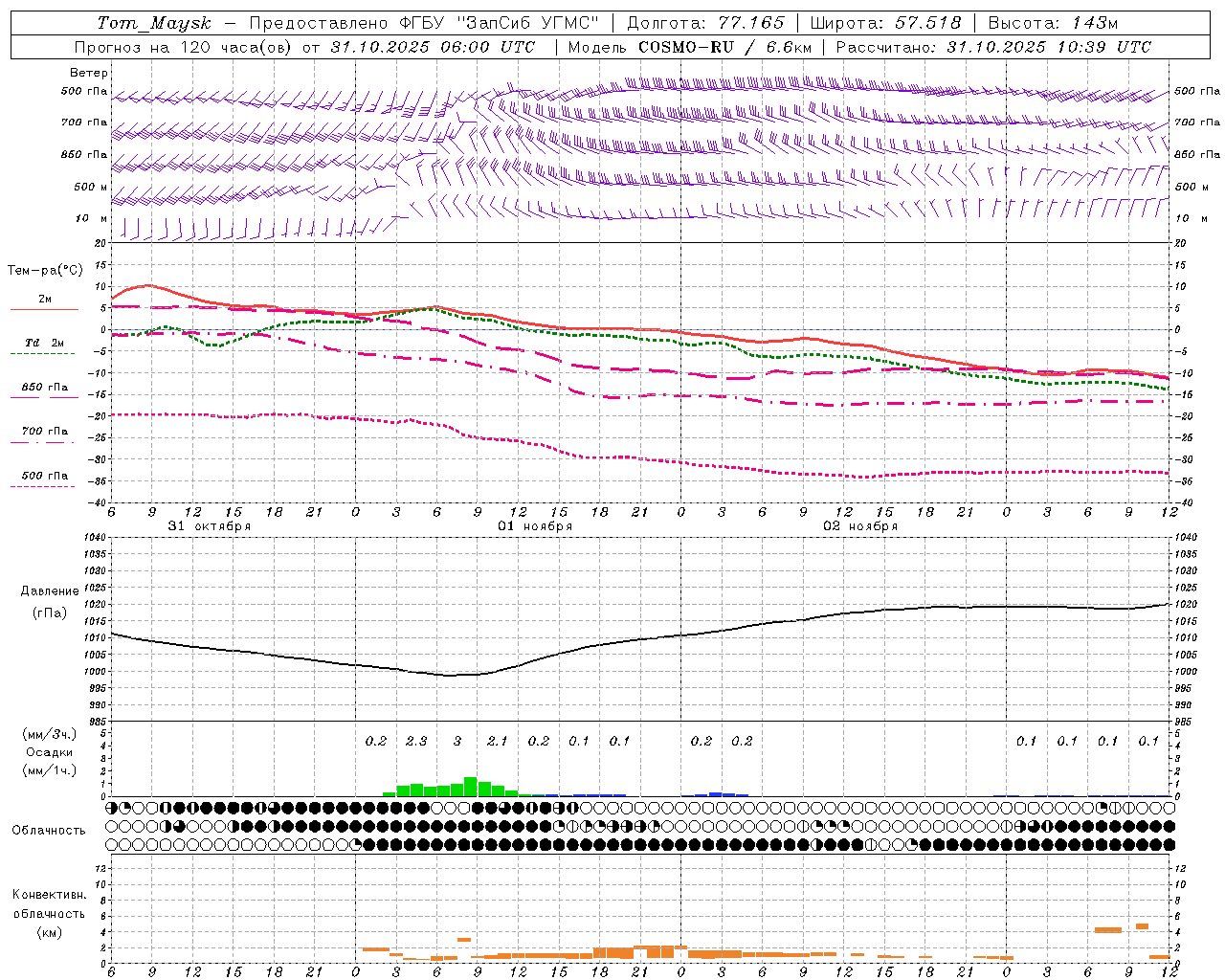Select the Облачность cloud cover label
Image resolution: width=1225 pixels, height=980 pixels.
click(49, 831)
